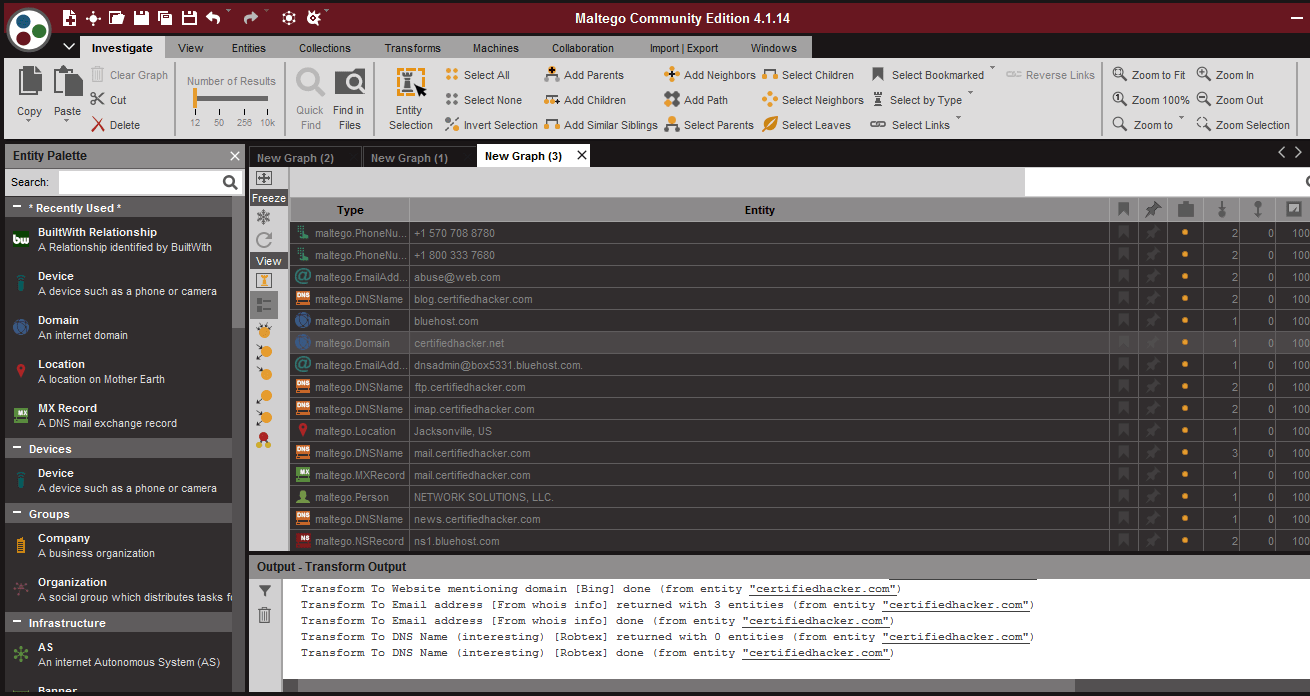Toggle bookmark for abuse@web.com row
This screenshot has width=1310, height=696.
[x=1124, y=277]
